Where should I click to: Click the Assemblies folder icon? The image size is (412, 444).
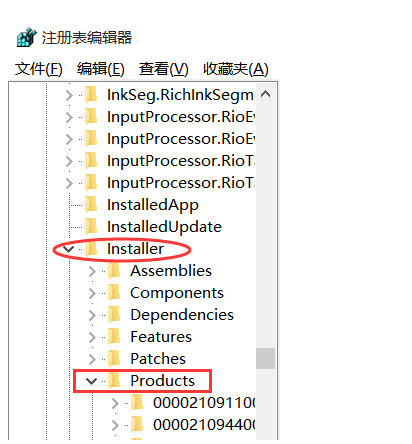pos(114,271)
